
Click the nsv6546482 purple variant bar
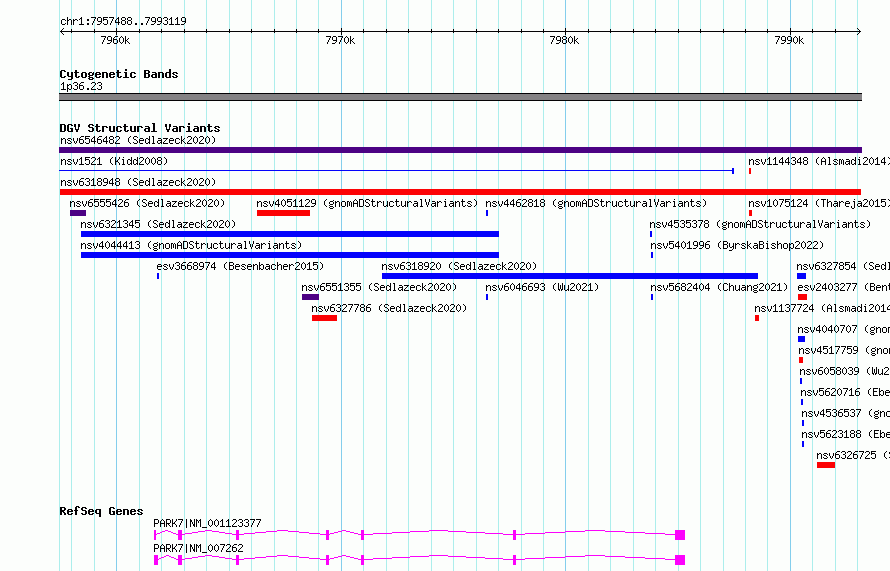coord(460,150)
